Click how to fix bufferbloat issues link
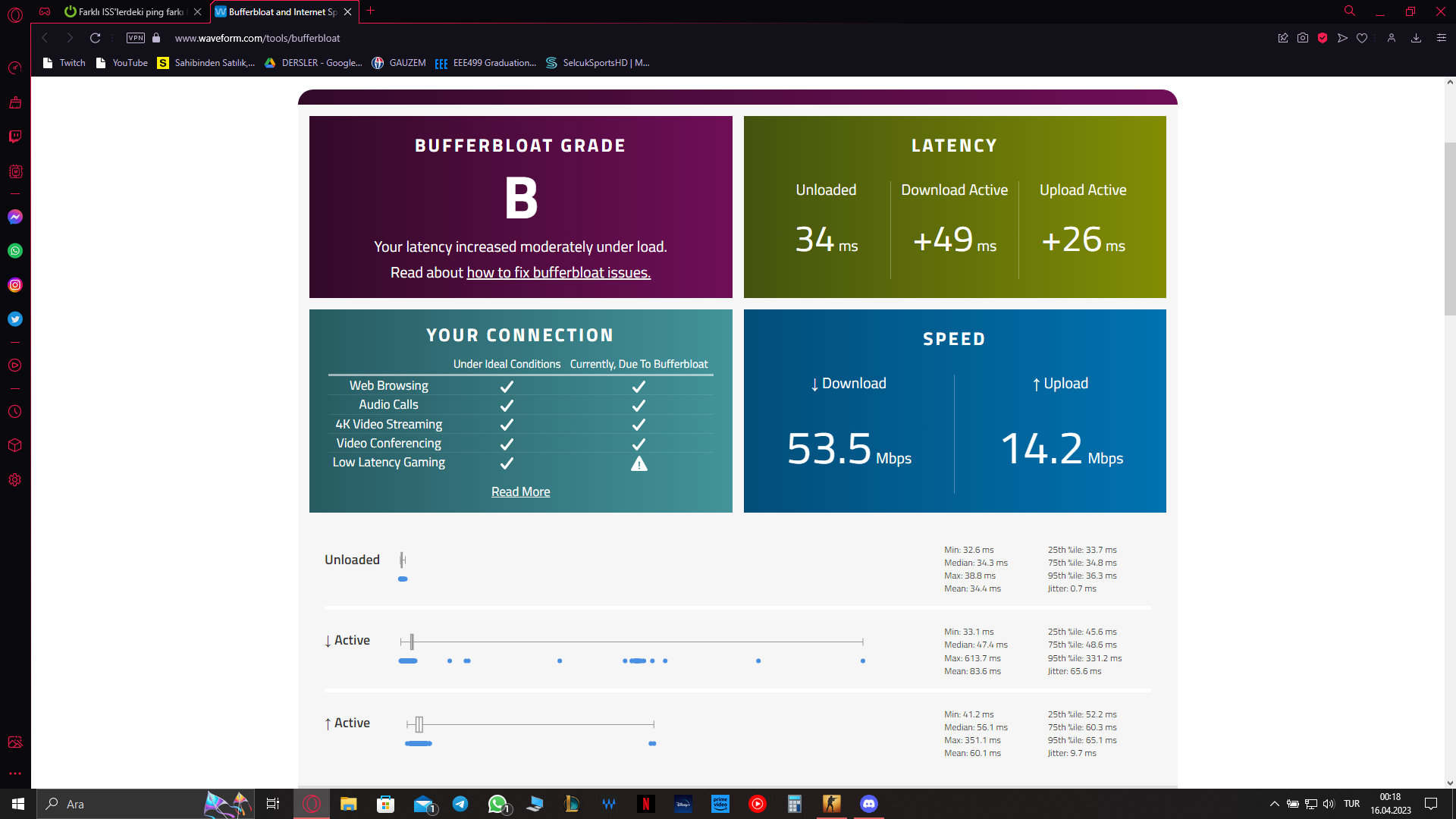Image resolution: width=1456 pixels, height=819 pixels. pos(558,273)
